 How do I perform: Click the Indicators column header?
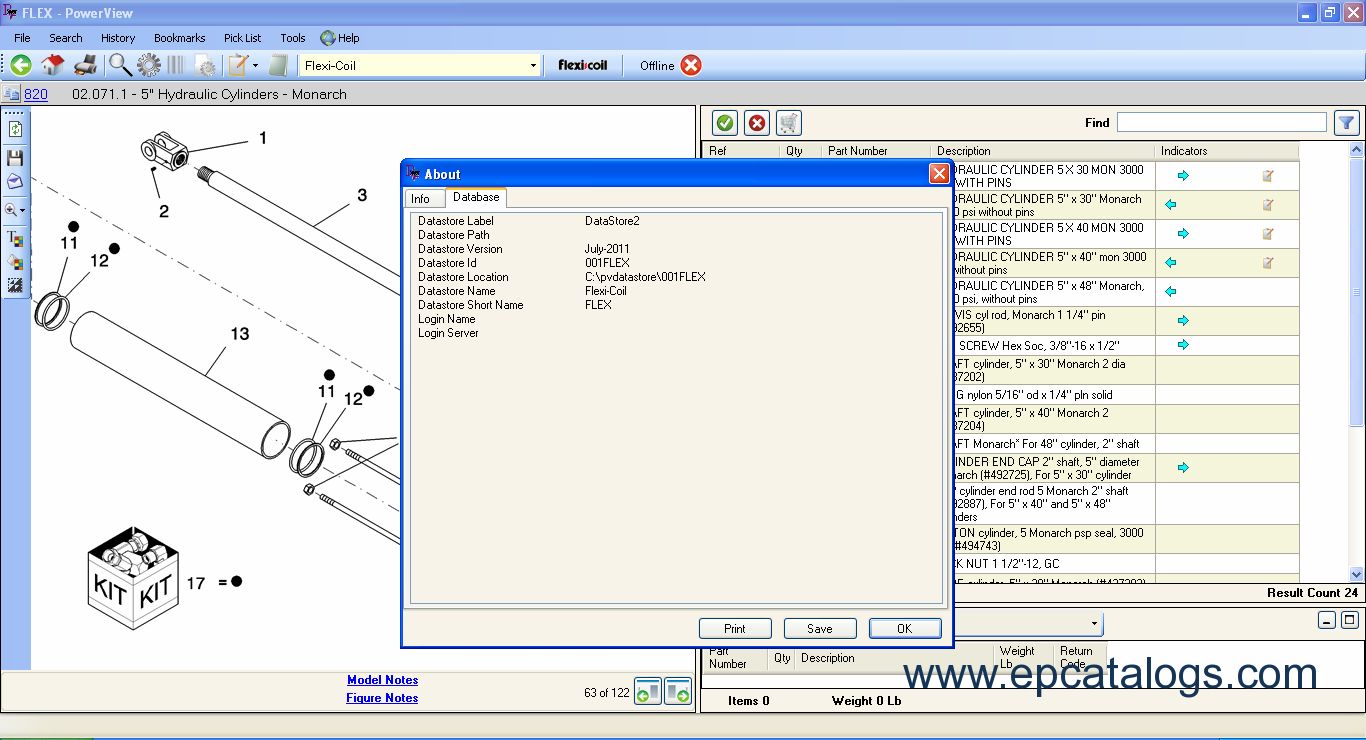click(x=1227, y=151)
